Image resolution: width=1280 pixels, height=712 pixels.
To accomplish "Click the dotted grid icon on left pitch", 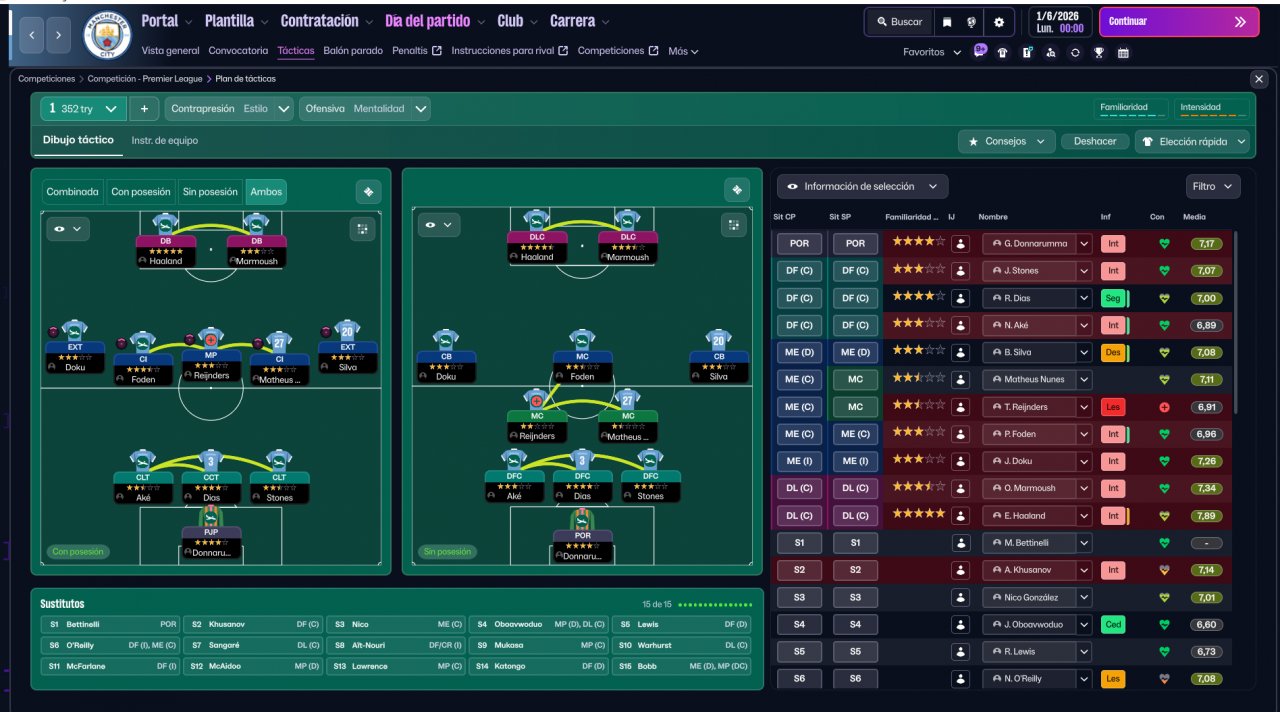I will point(362,229).
